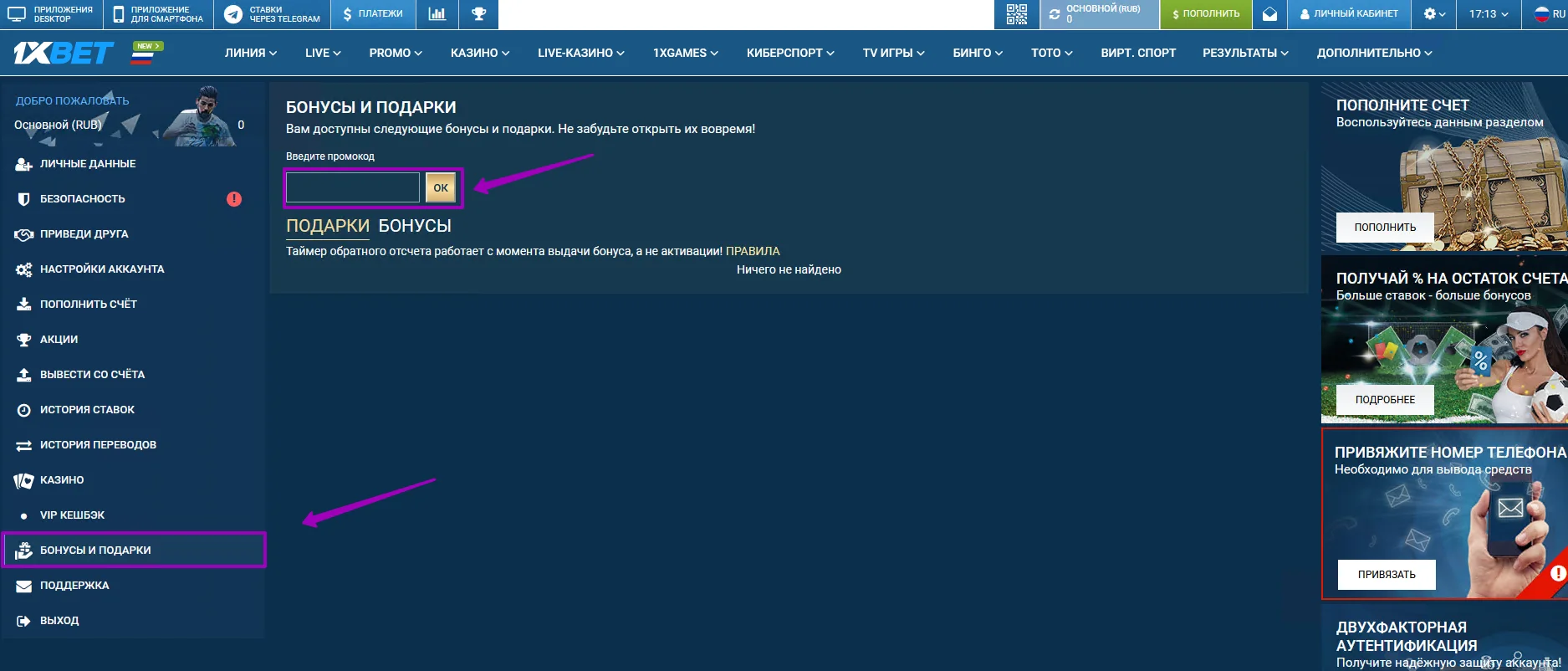
Task: Open Поддержка in sidebar
Action: [133, 586]
